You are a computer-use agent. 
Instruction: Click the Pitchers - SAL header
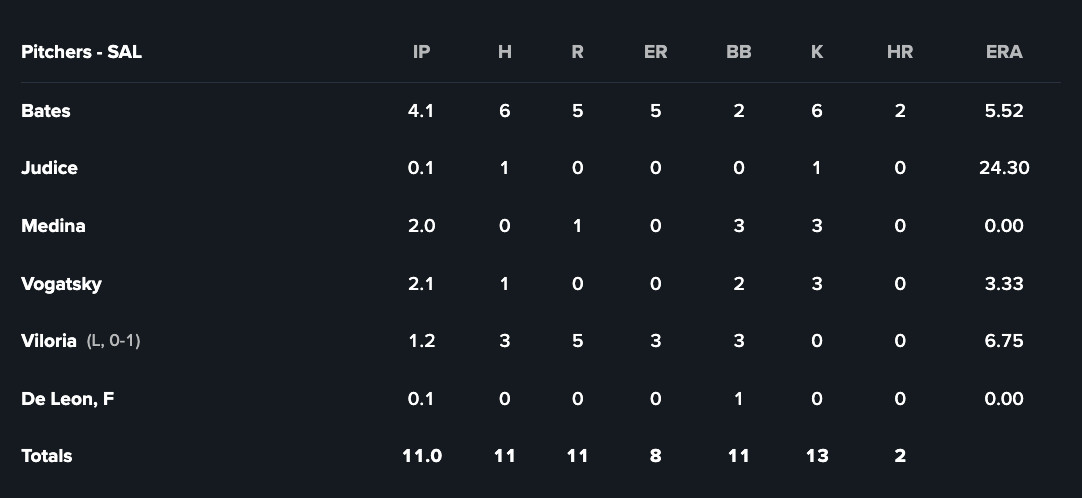pyautogui.click(x=81, y=52)
